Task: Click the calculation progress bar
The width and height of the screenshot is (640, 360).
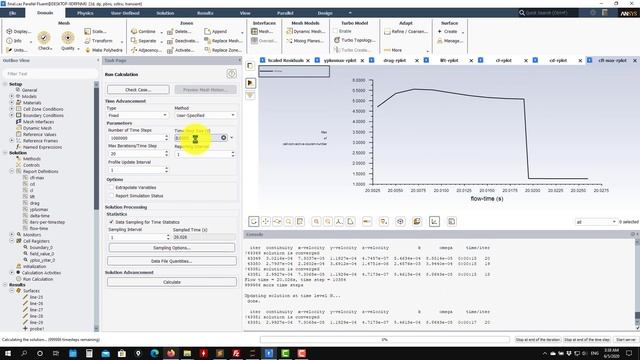Action: pyautogui.click(x=384, y=340)
